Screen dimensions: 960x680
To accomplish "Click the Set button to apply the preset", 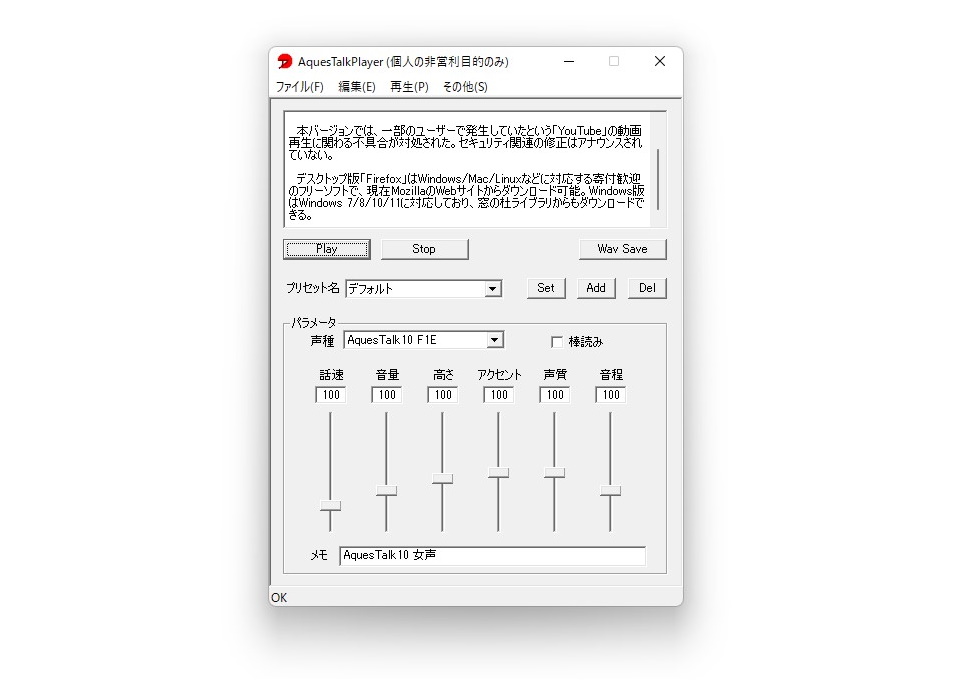I will pos(545,287).
